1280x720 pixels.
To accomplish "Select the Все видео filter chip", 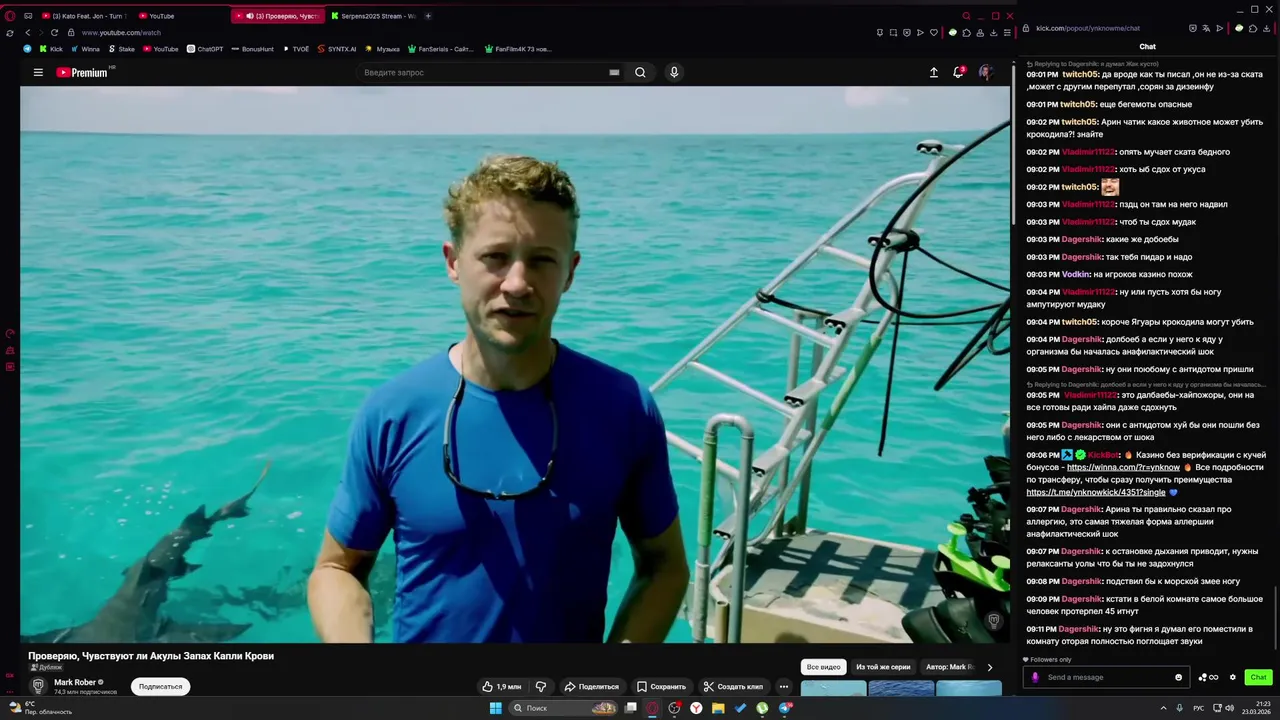I will click(x=824, y=667).
